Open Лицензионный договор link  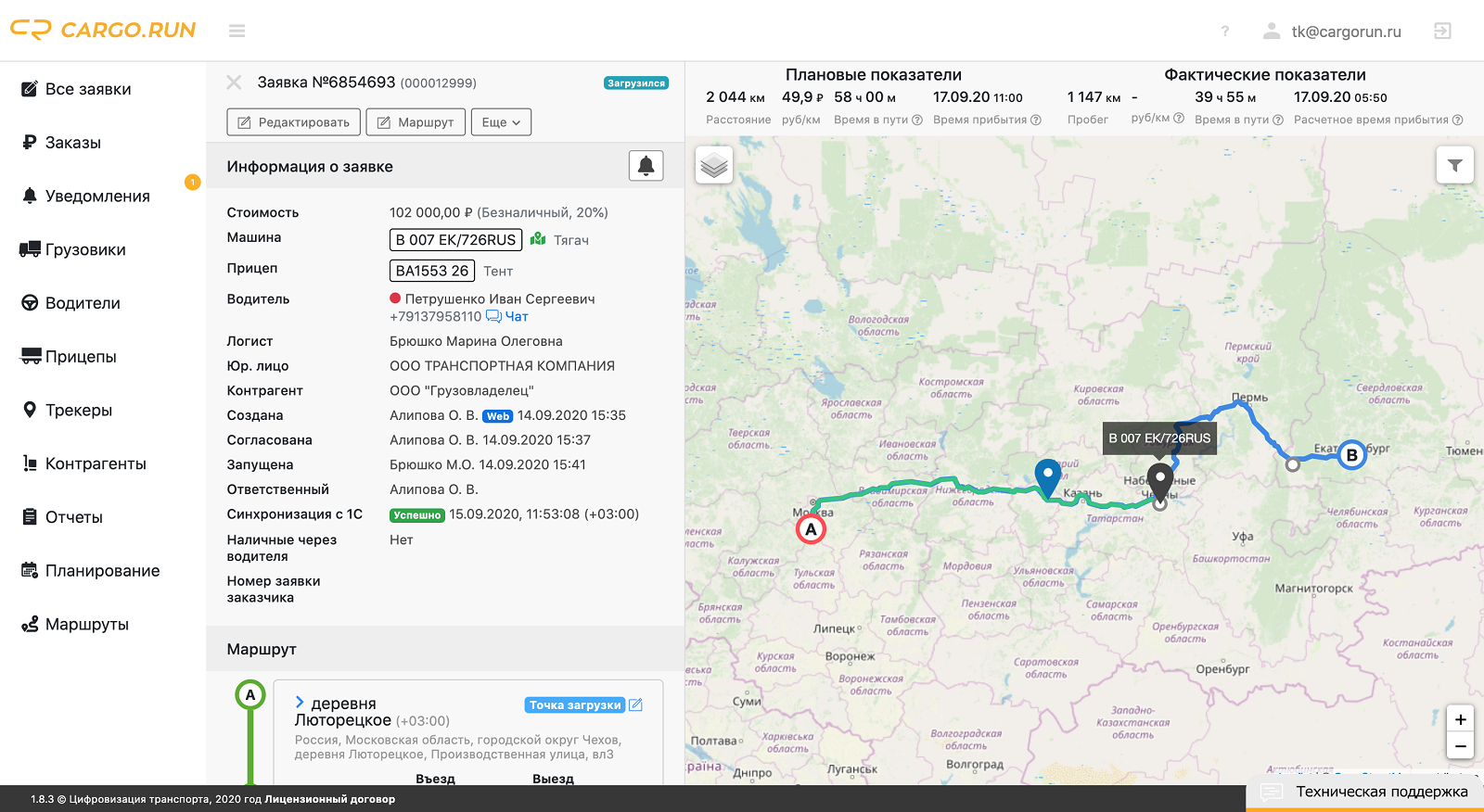pyautogui.click(x=330, y=799)
